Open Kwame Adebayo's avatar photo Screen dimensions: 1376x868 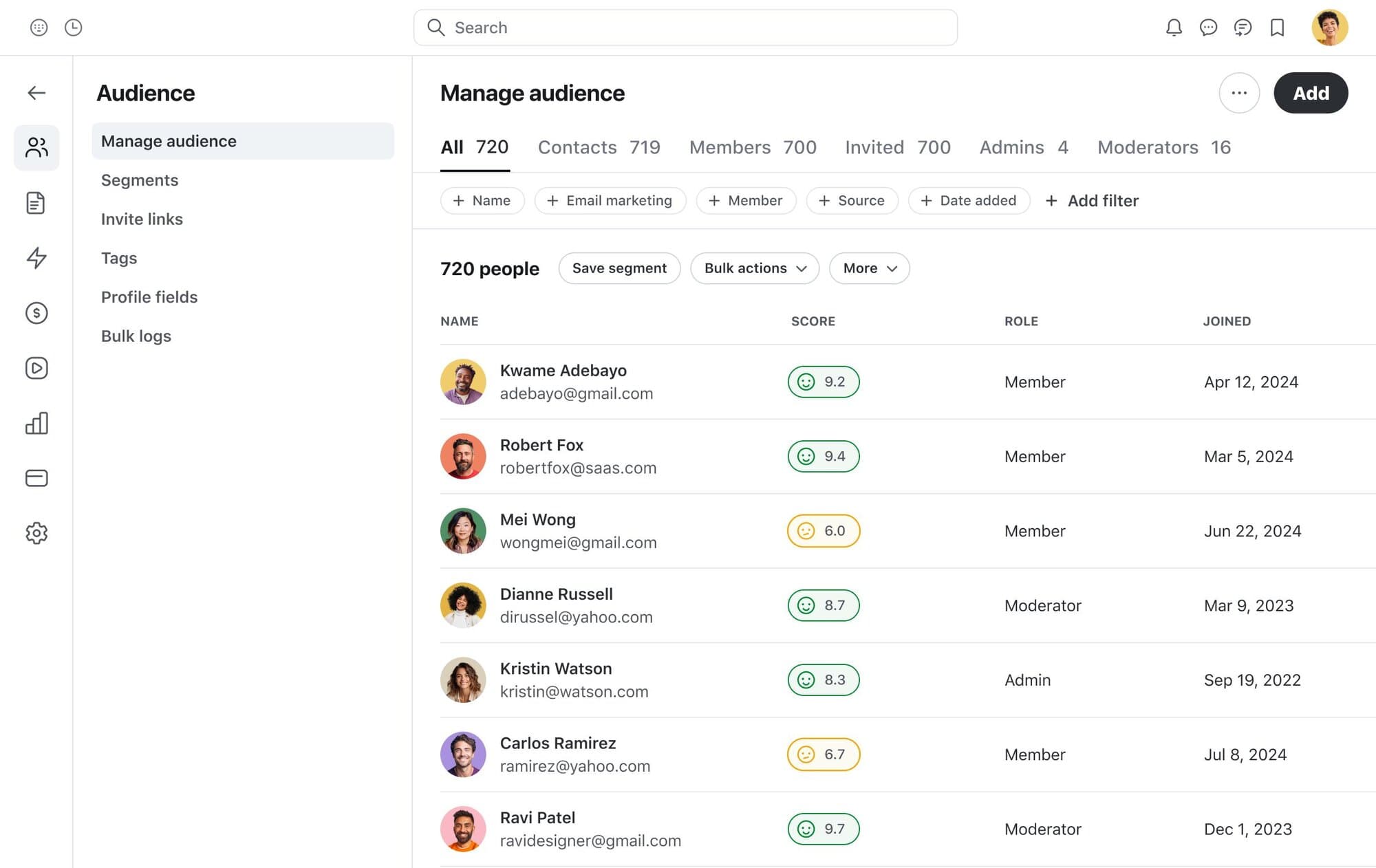(x=463, y=382)
